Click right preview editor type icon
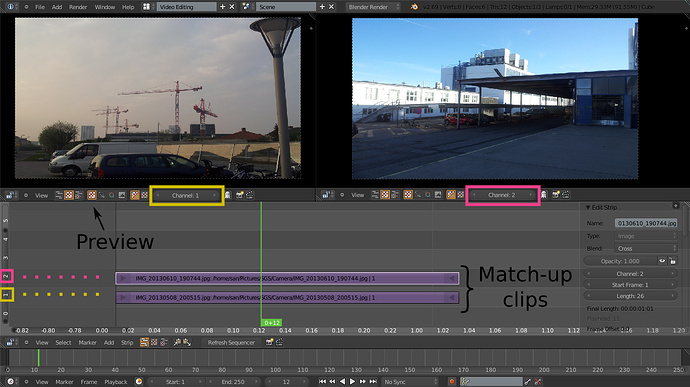690x387 pixels. [x=326, y=195]
